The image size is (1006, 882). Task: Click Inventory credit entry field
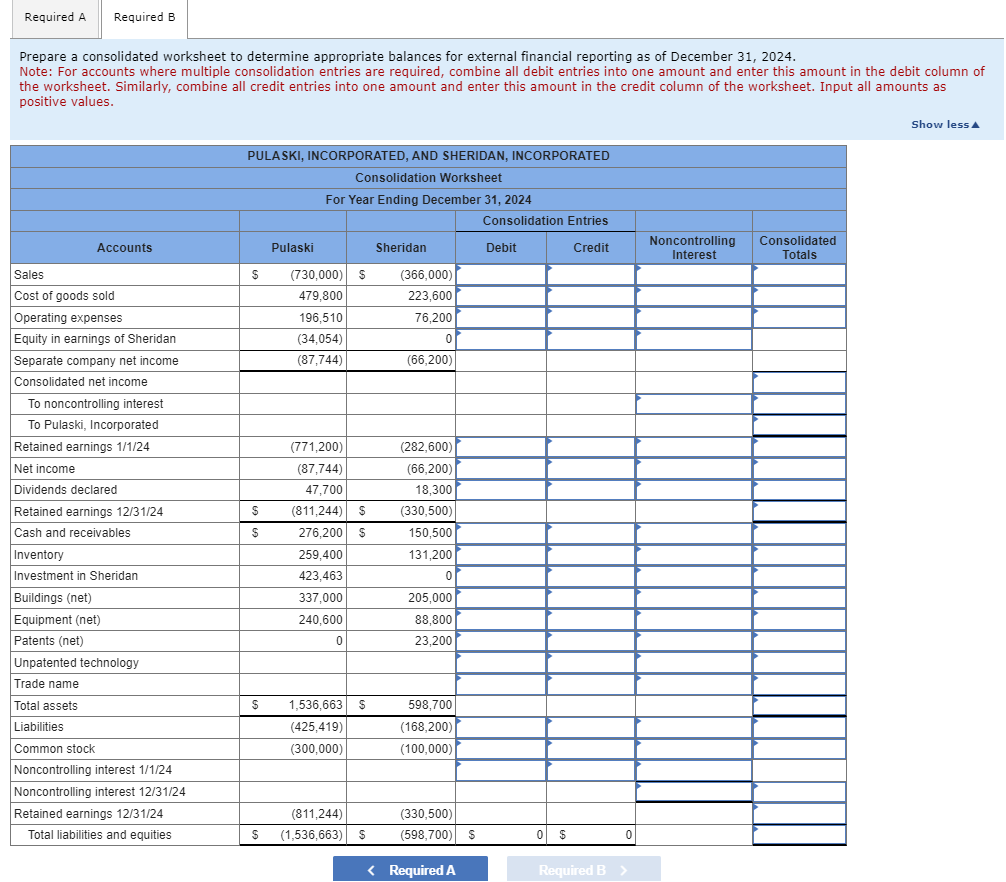tap(591, 554)
